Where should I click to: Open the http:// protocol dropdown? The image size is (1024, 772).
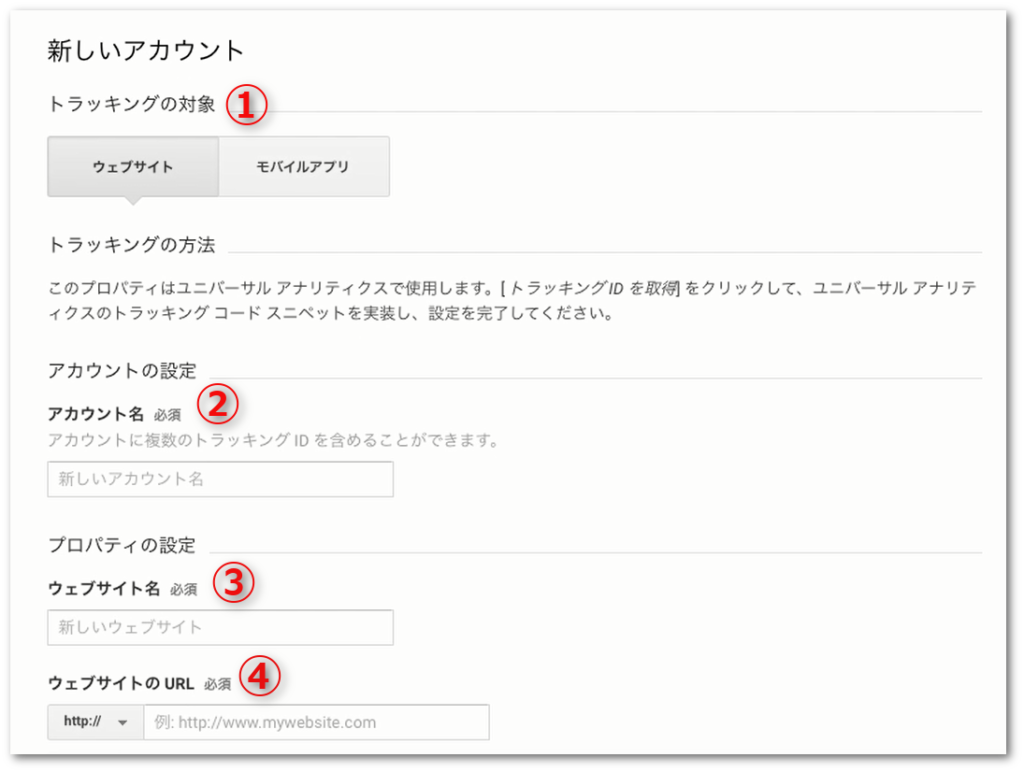click(x=95, y=722)
